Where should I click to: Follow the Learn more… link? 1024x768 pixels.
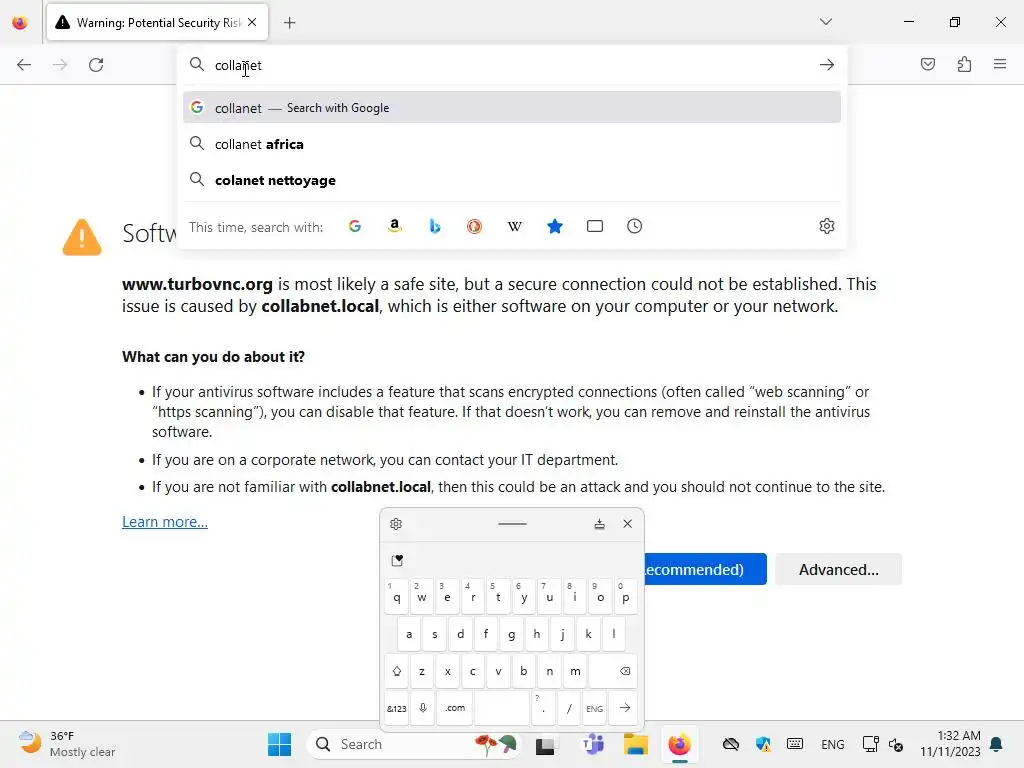pyautogui.click(x=165, y=522)
